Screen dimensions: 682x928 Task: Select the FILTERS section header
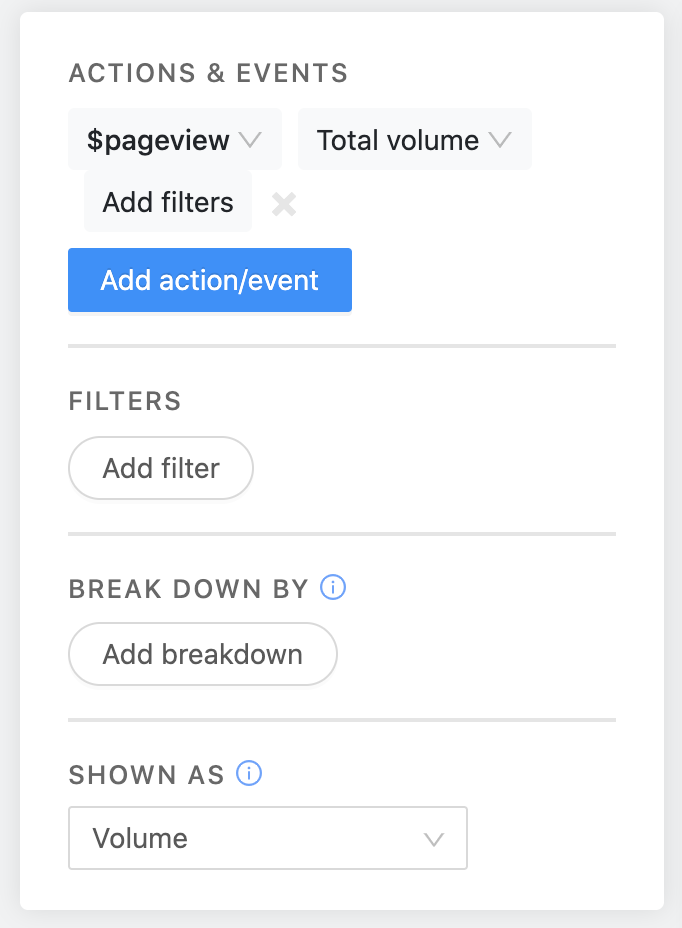click(124, 401)
